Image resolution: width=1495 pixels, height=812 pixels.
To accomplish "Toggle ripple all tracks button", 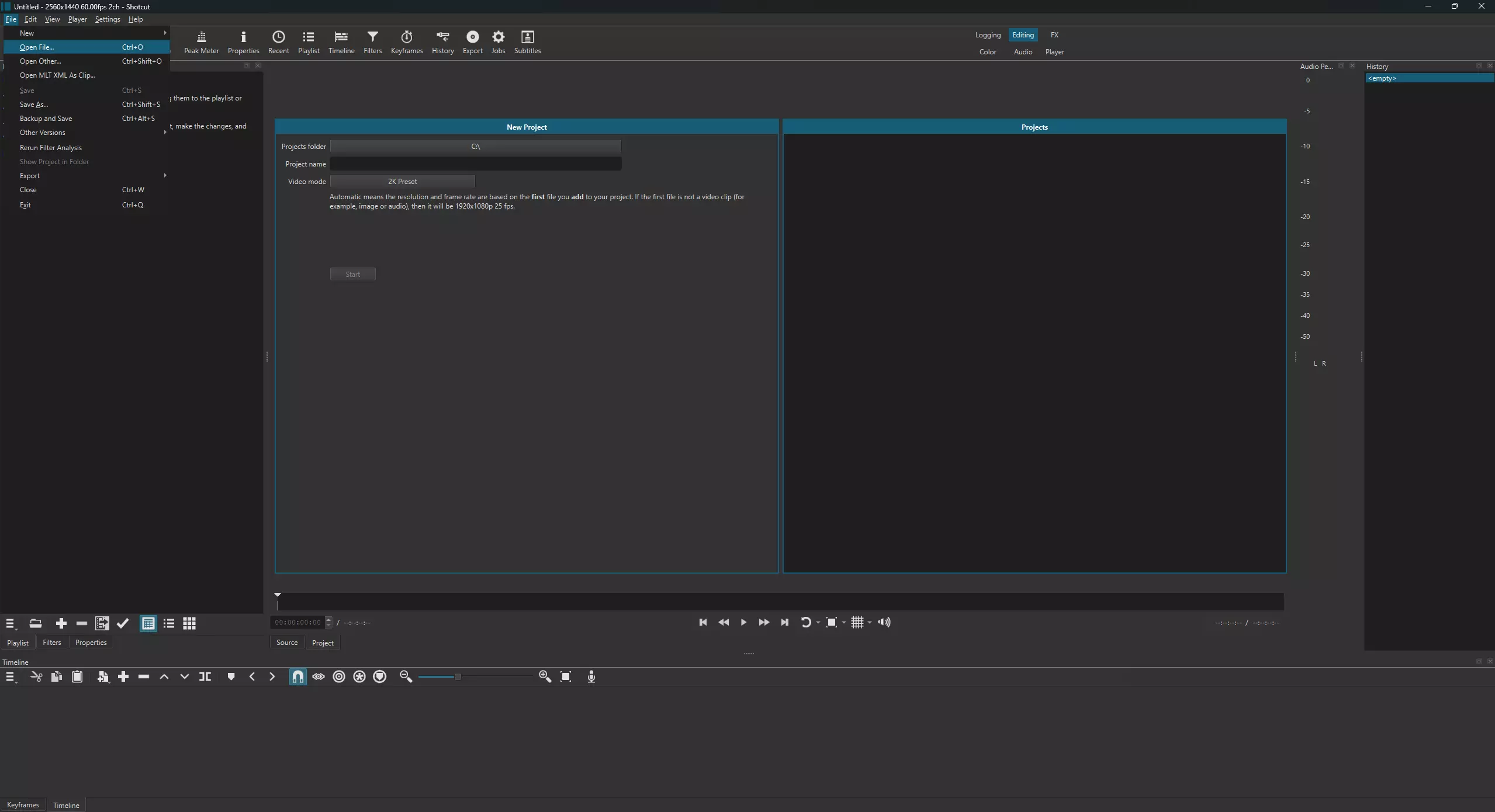I will pyautogui.click(x=359, y=676).
